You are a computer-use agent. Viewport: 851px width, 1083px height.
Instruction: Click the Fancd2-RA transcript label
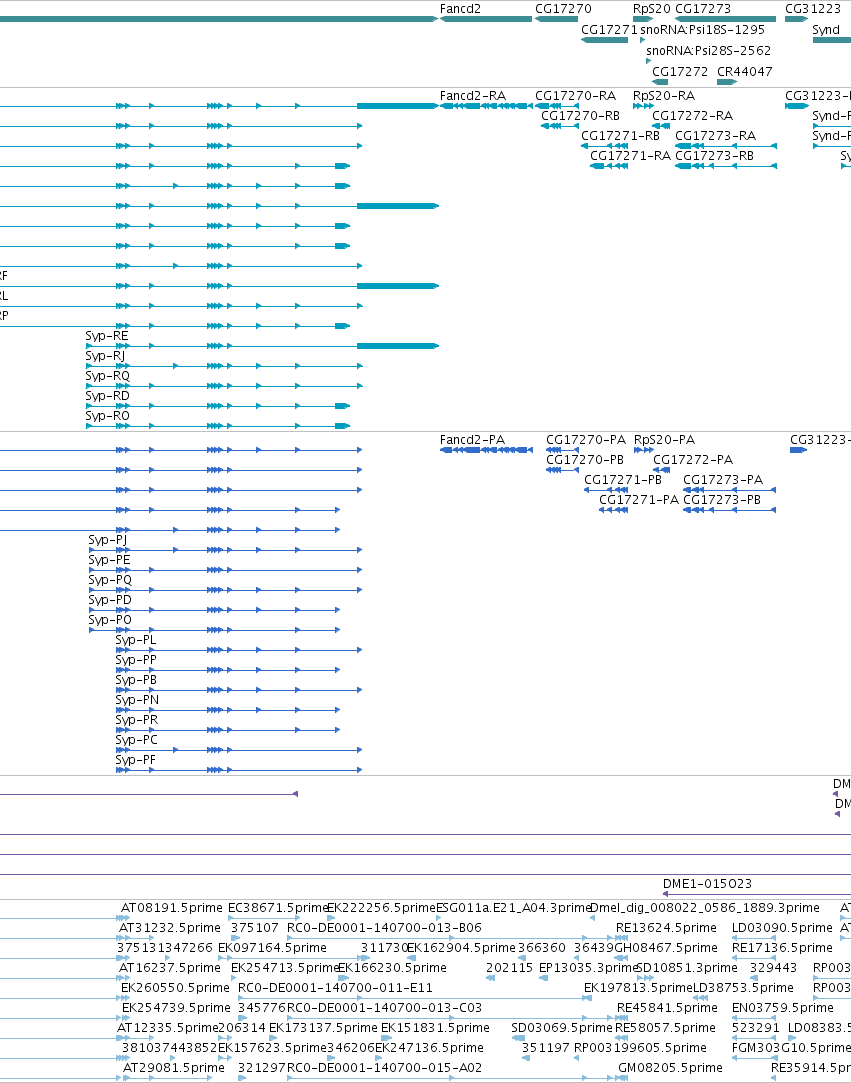tap(472, 96)
